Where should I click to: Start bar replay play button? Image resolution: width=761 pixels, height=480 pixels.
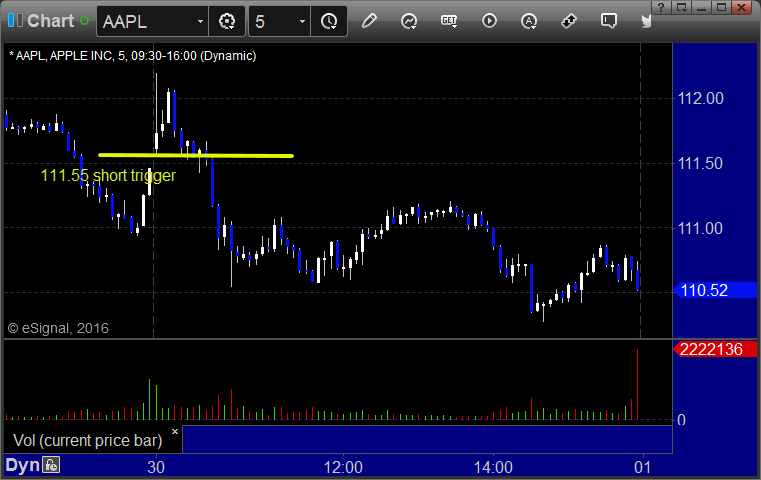pyautogui.click(x=489, y=21)
